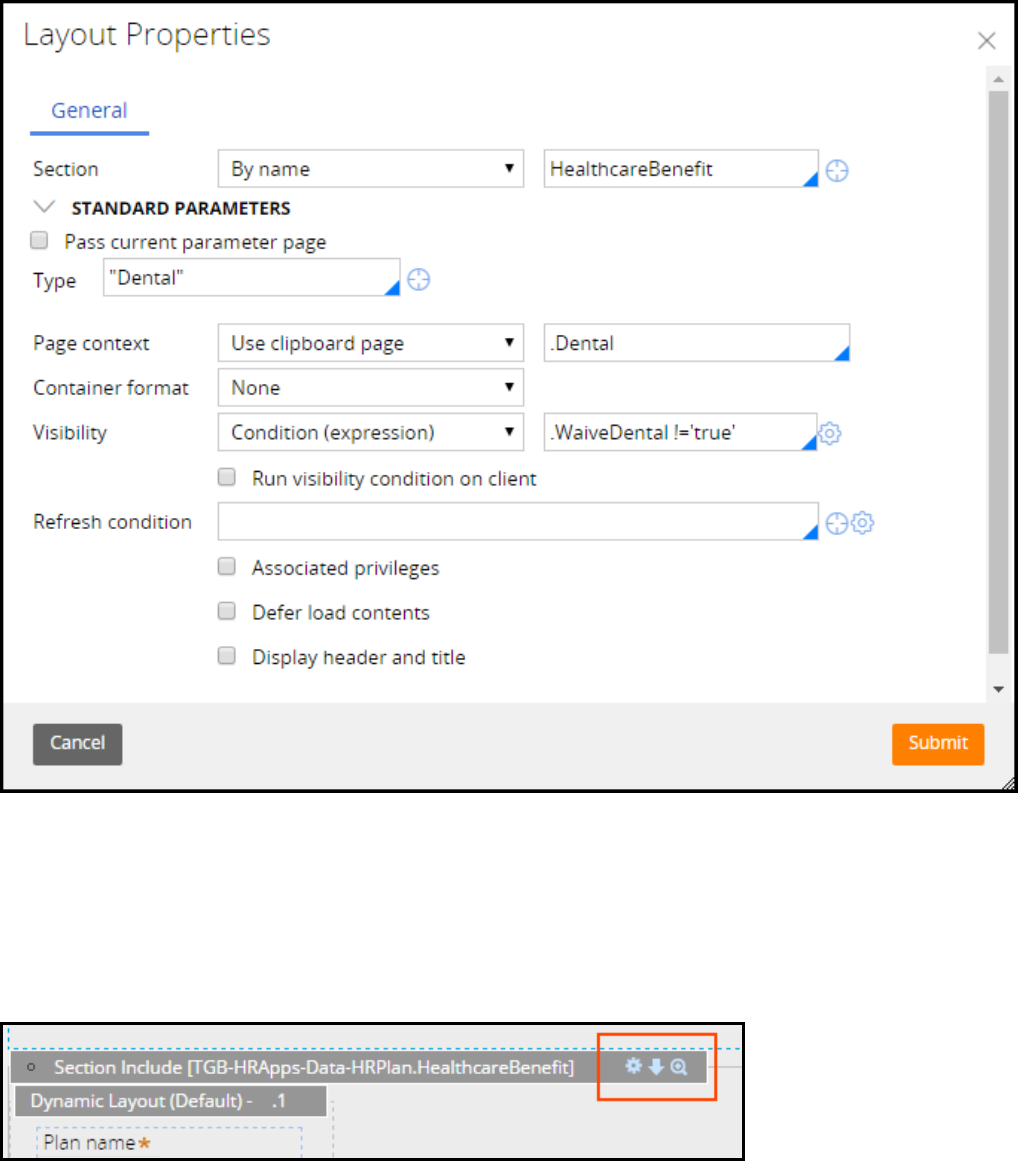
Task: Click the Refresh condition gear icon
Action: 864,523
